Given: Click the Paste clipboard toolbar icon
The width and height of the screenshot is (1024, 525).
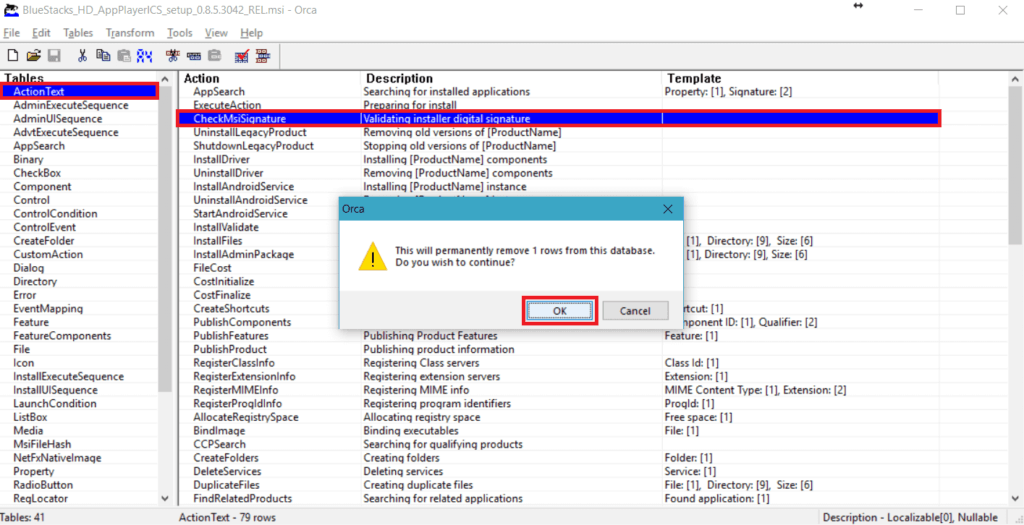Looking at the screenshot, I should coord(123,56).
